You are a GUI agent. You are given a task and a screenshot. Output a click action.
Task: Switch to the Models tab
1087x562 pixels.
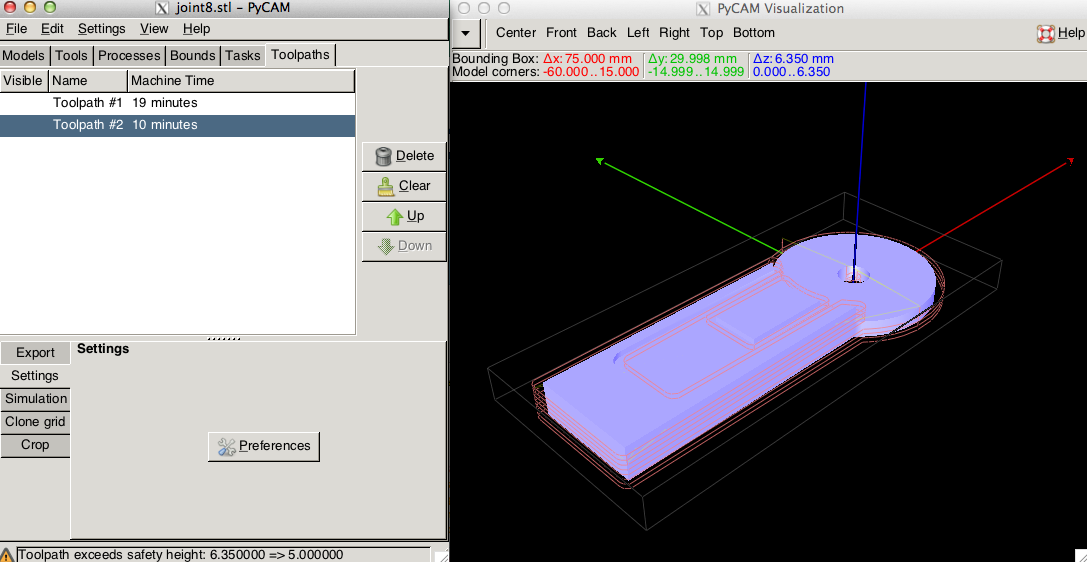click(x=24, y=55)
